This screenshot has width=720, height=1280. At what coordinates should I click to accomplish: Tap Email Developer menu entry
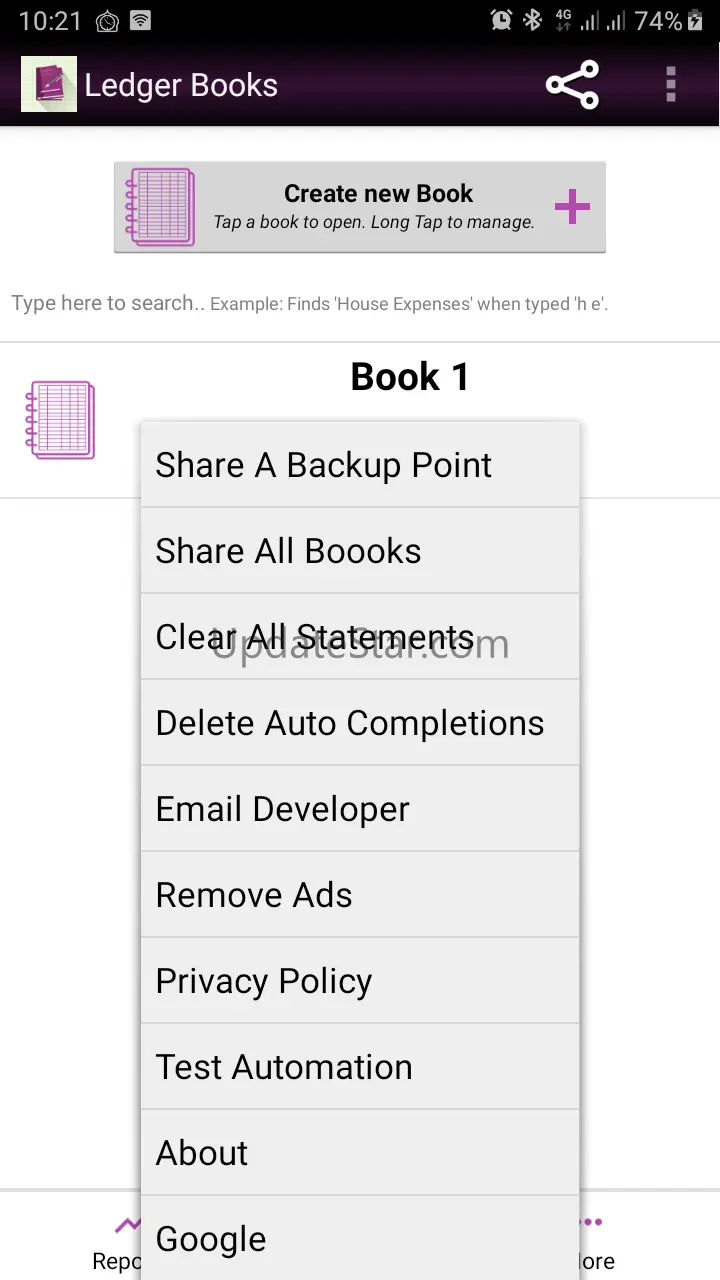pyautogui.click(x=359, y=809)
